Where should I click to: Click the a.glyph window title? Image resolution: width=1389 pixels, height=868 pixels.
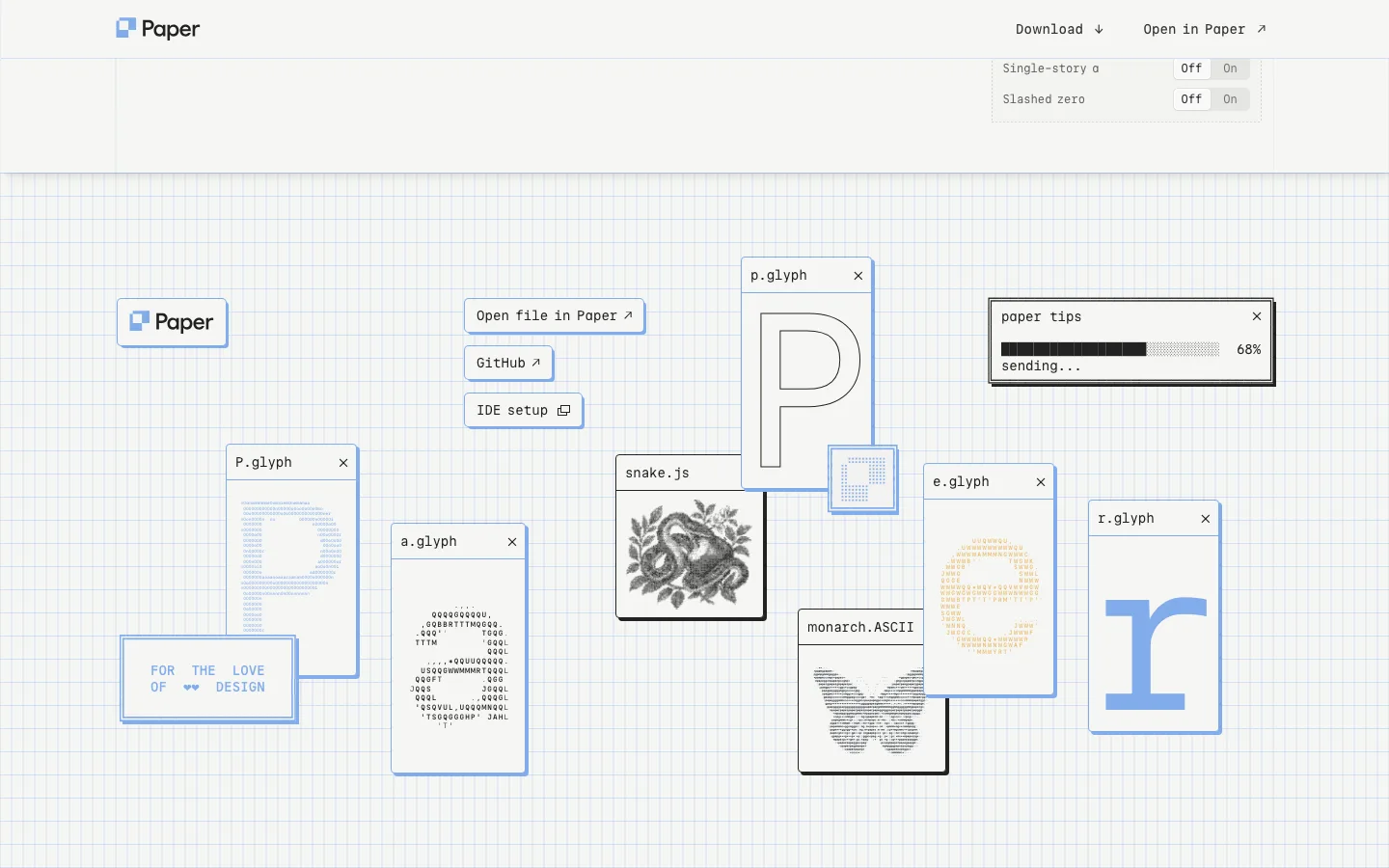click(429, 542)
